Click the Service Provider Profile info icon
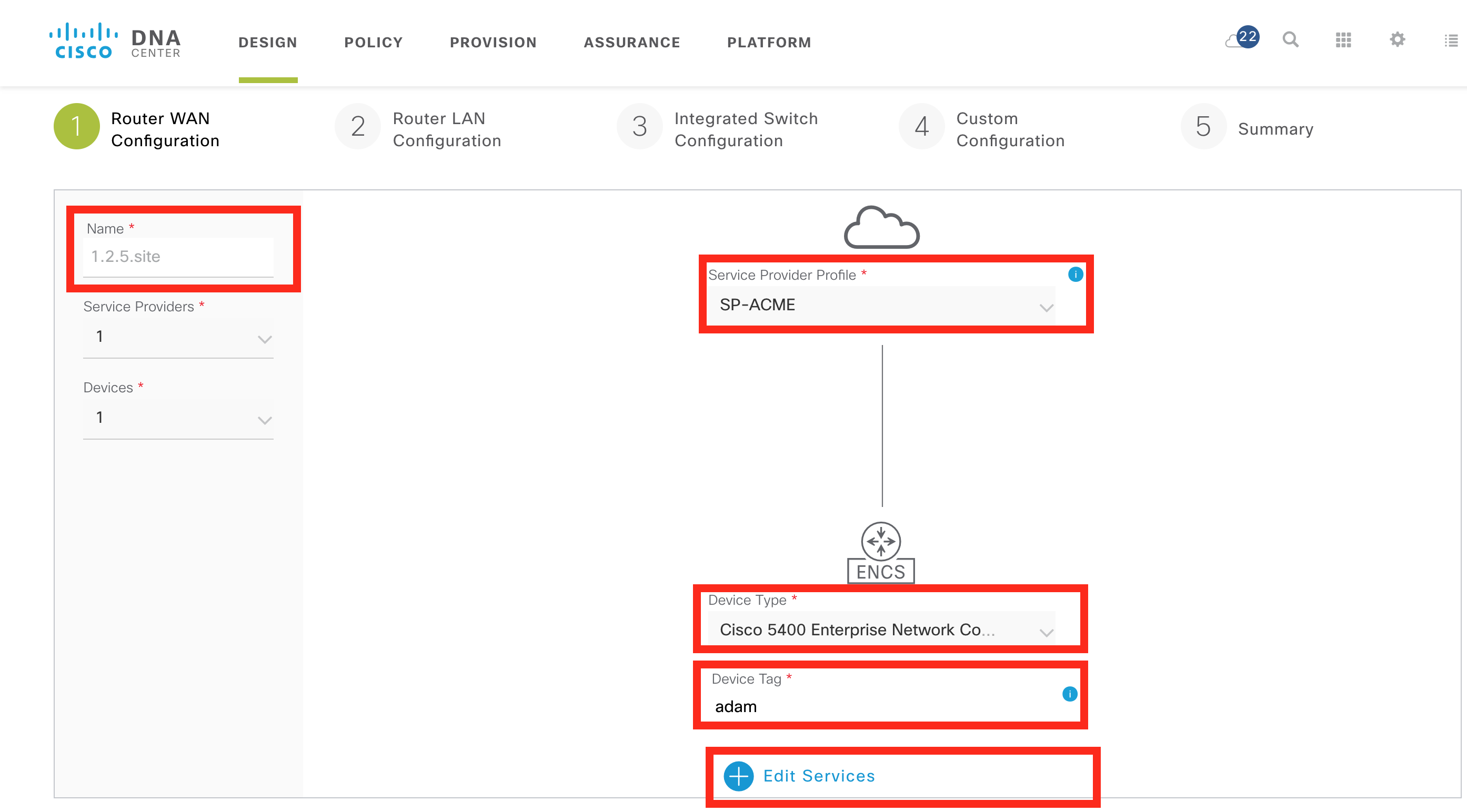Viewport: 1467px width, 812px height. click(1075, 275)
